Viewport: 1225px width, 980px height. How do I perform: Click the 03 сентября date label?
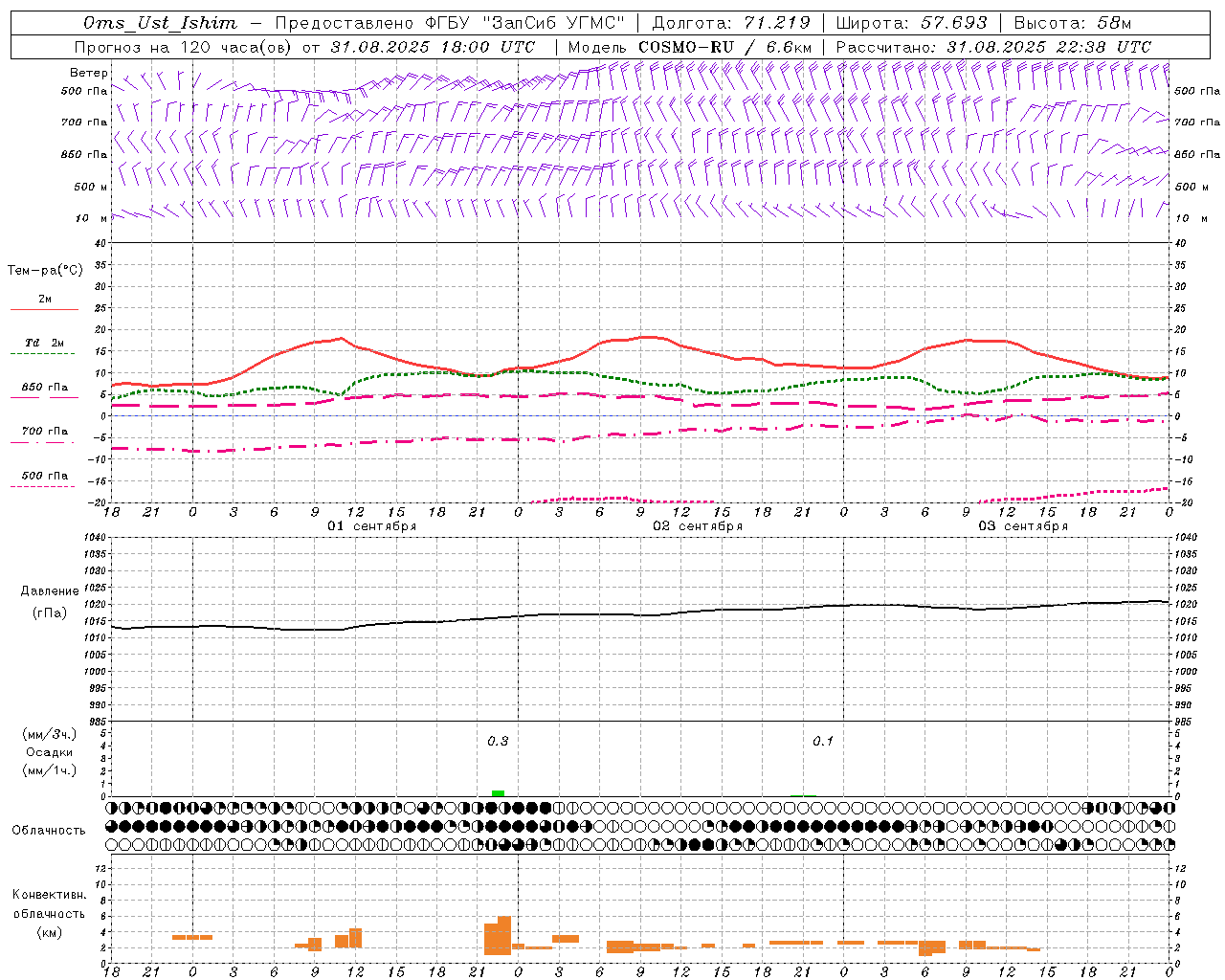click(1023, 526)
